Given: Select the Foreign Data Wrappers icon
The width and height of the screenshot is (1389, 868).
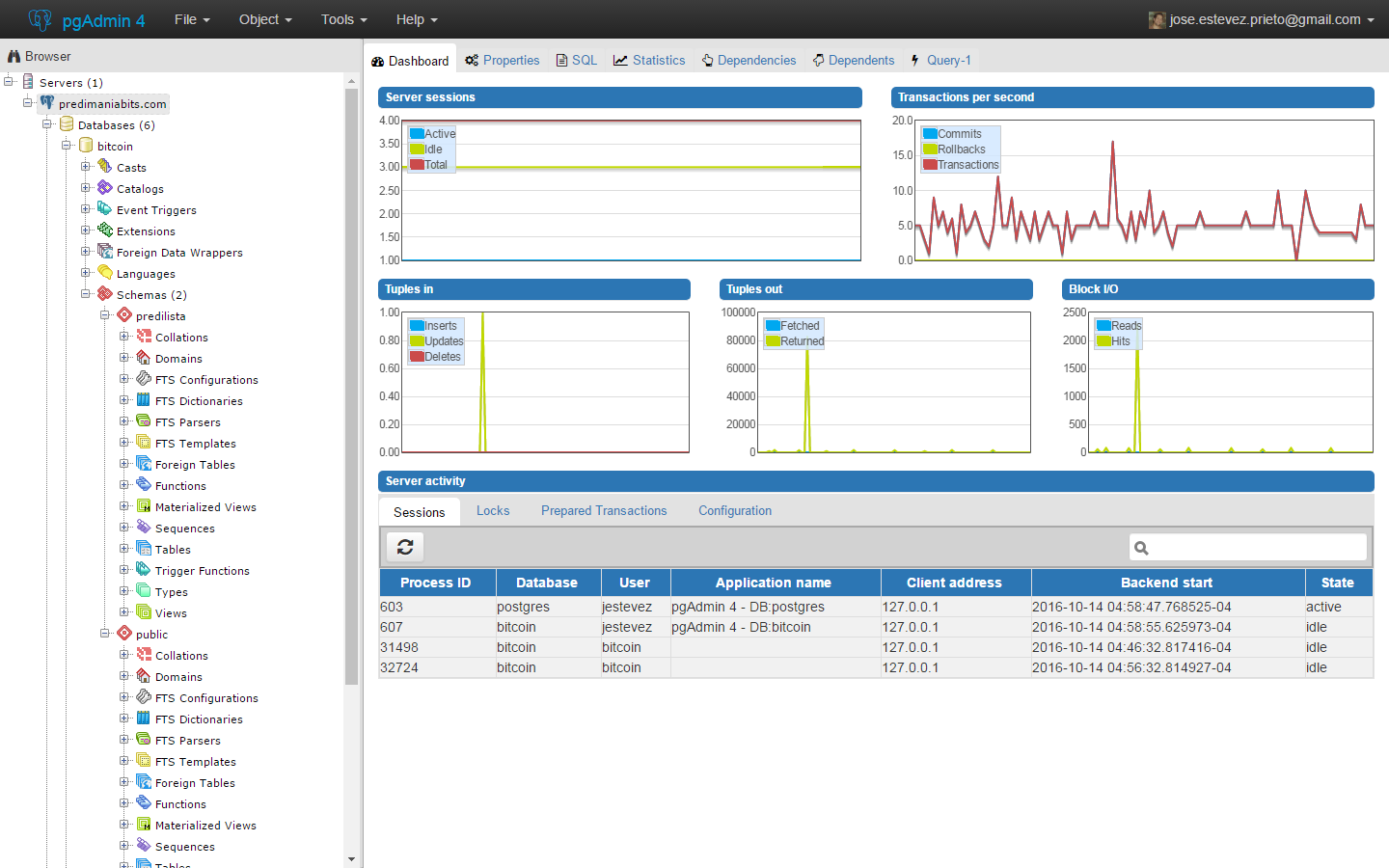Looking at the screenshot, I should pyautogui.click(x=105, y=252).
